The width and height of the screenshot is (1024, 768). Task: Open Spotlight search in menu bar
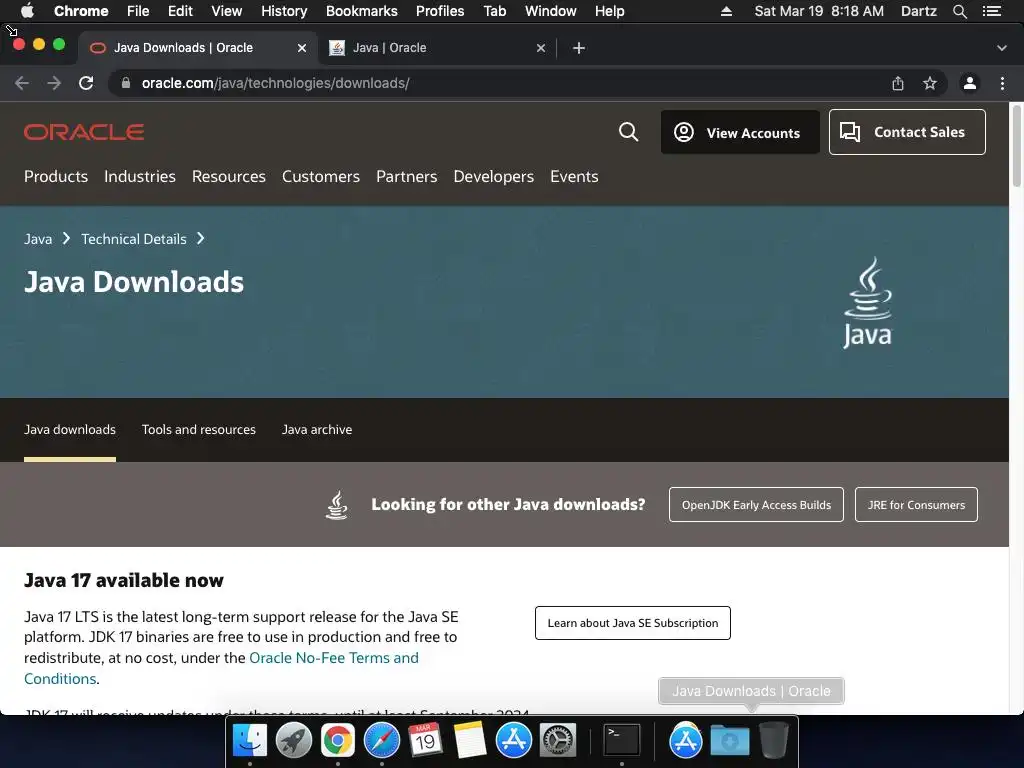959,11
